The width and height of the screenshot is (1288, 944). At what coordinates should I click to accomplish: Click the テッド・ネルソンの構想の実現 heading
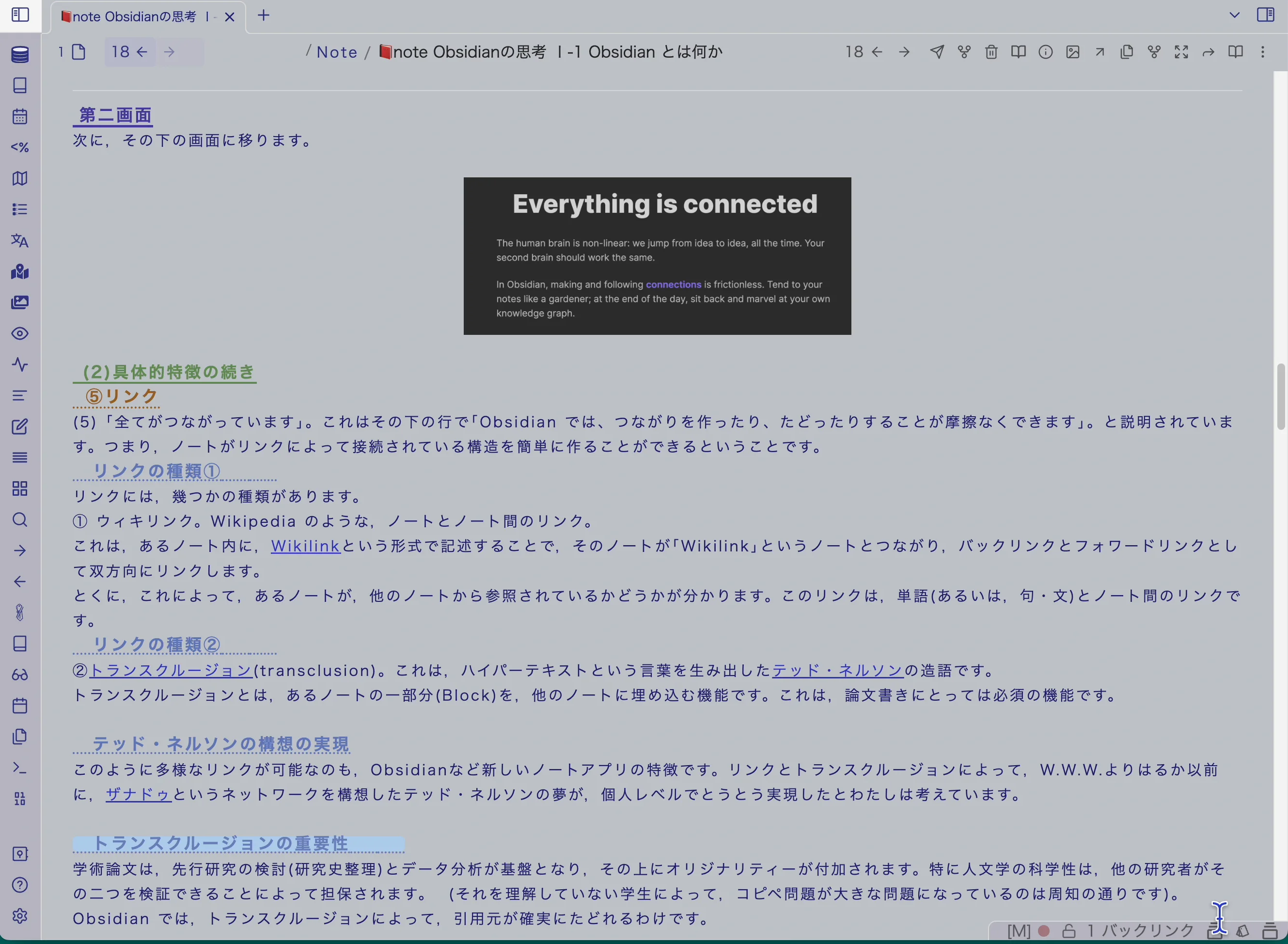[x=220, y=743]
